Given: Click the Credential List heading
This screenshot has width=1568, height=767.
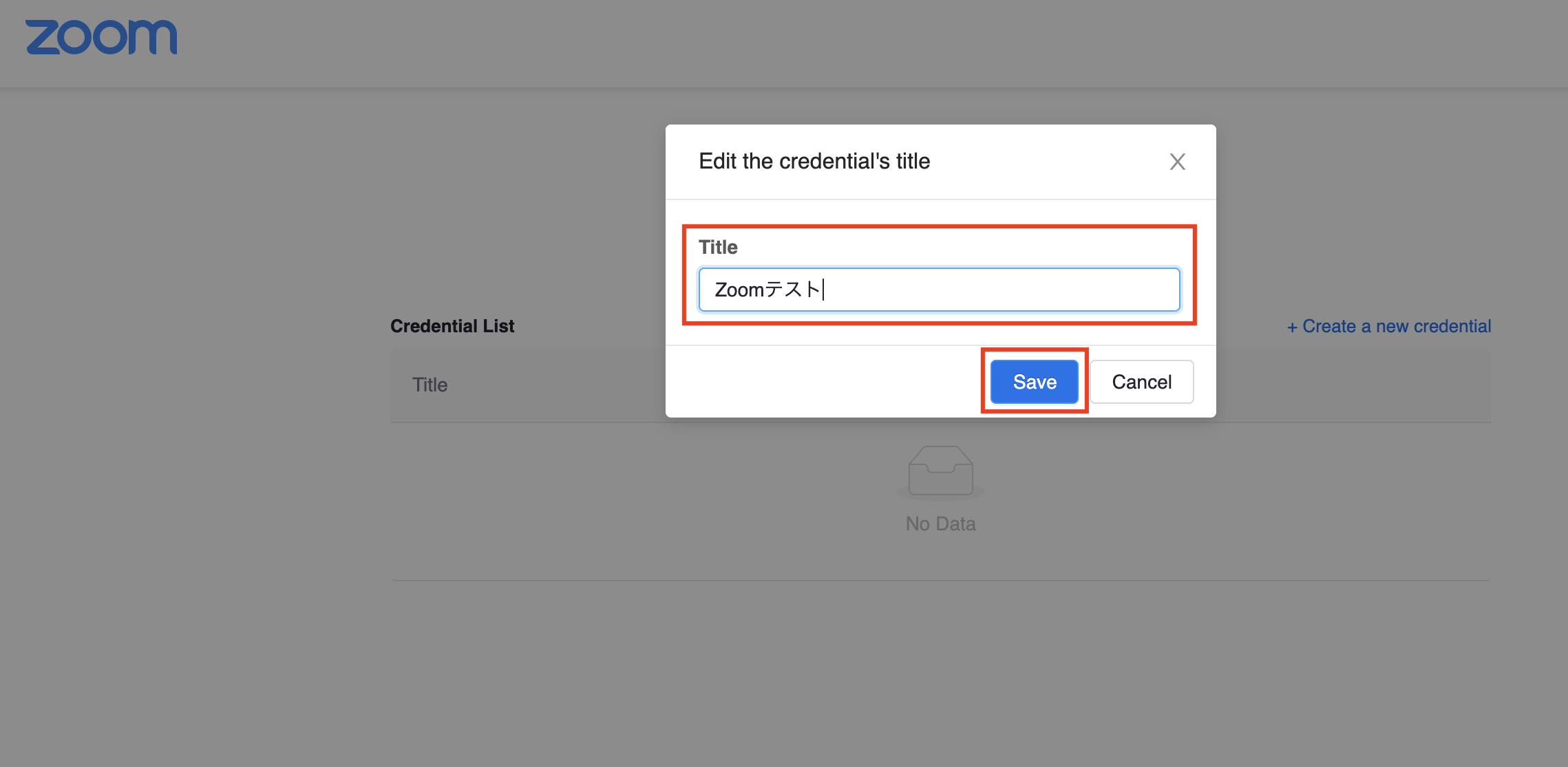Looking at the screenshot, I should coord(452,326).
